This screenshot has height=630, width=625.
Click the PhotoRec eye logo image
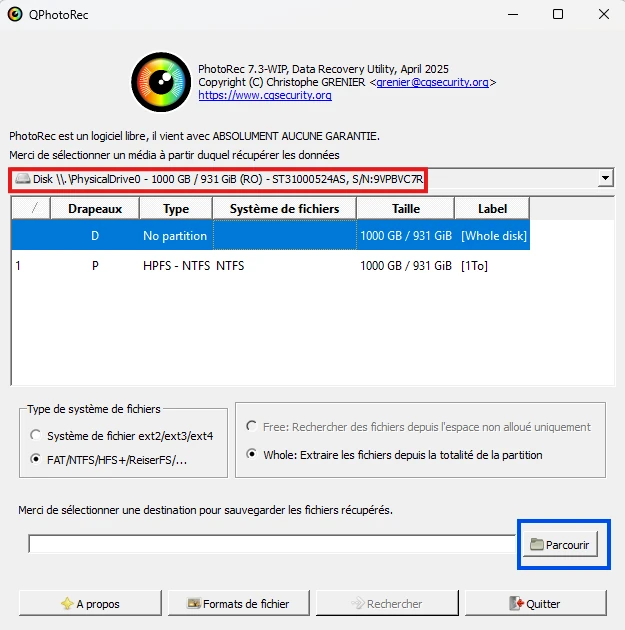[161, 82]
